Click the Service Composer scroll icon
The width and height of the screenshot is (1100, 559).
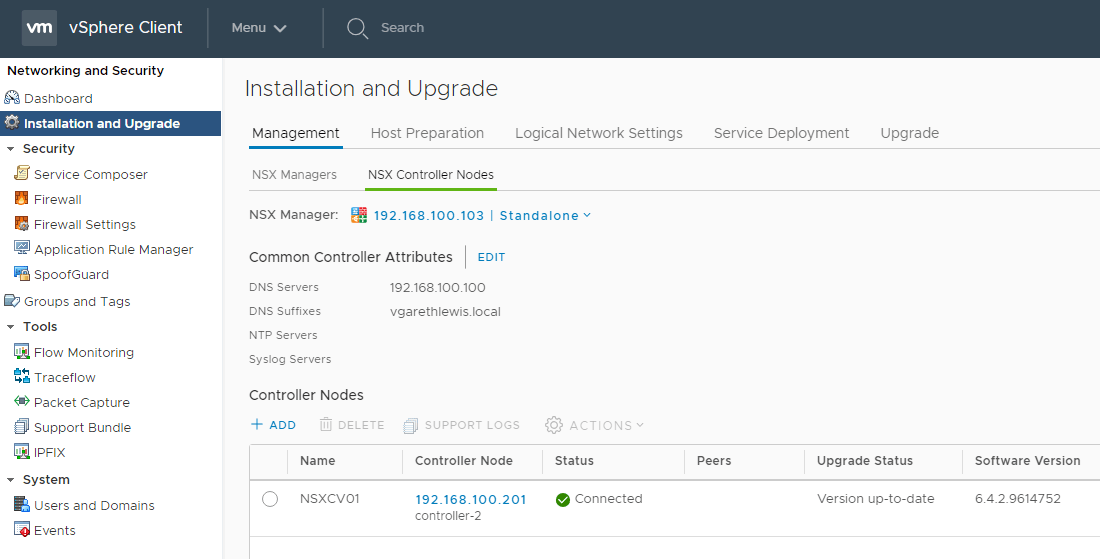(22, 173)
